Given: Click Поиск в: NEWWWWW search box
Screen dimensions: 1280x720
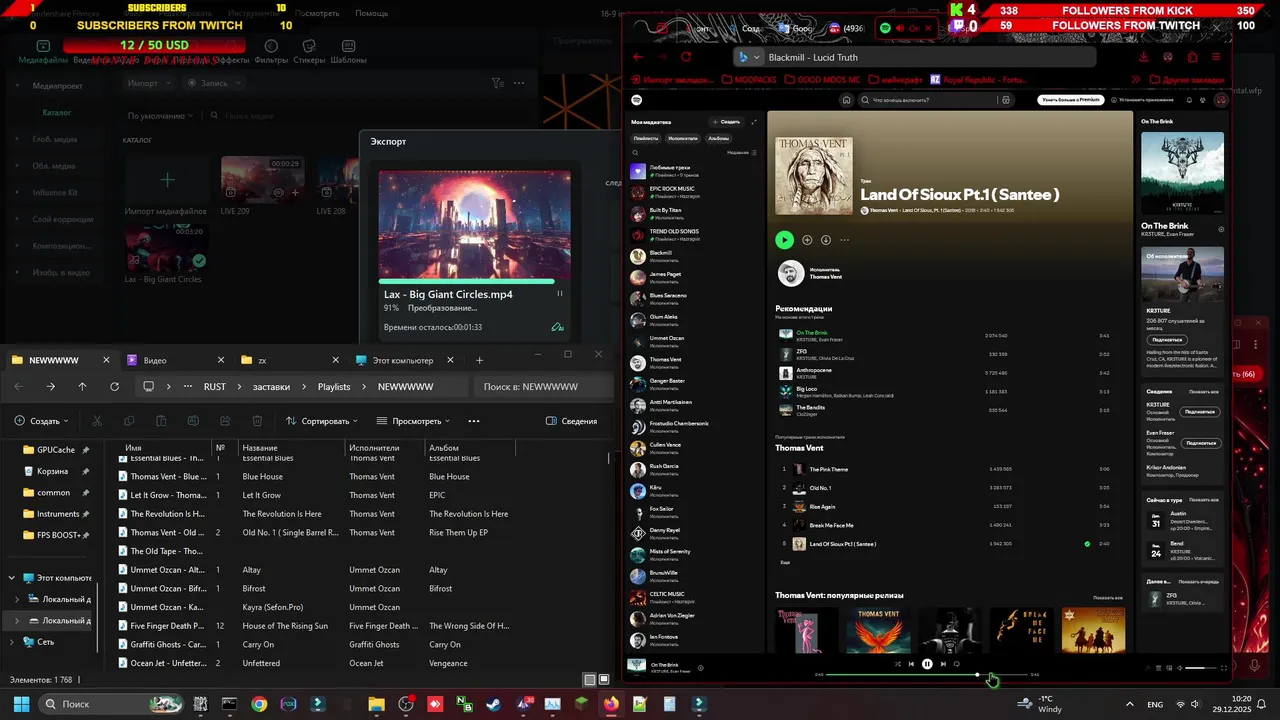Looking at the screenshot, I should tap(543, 386).
